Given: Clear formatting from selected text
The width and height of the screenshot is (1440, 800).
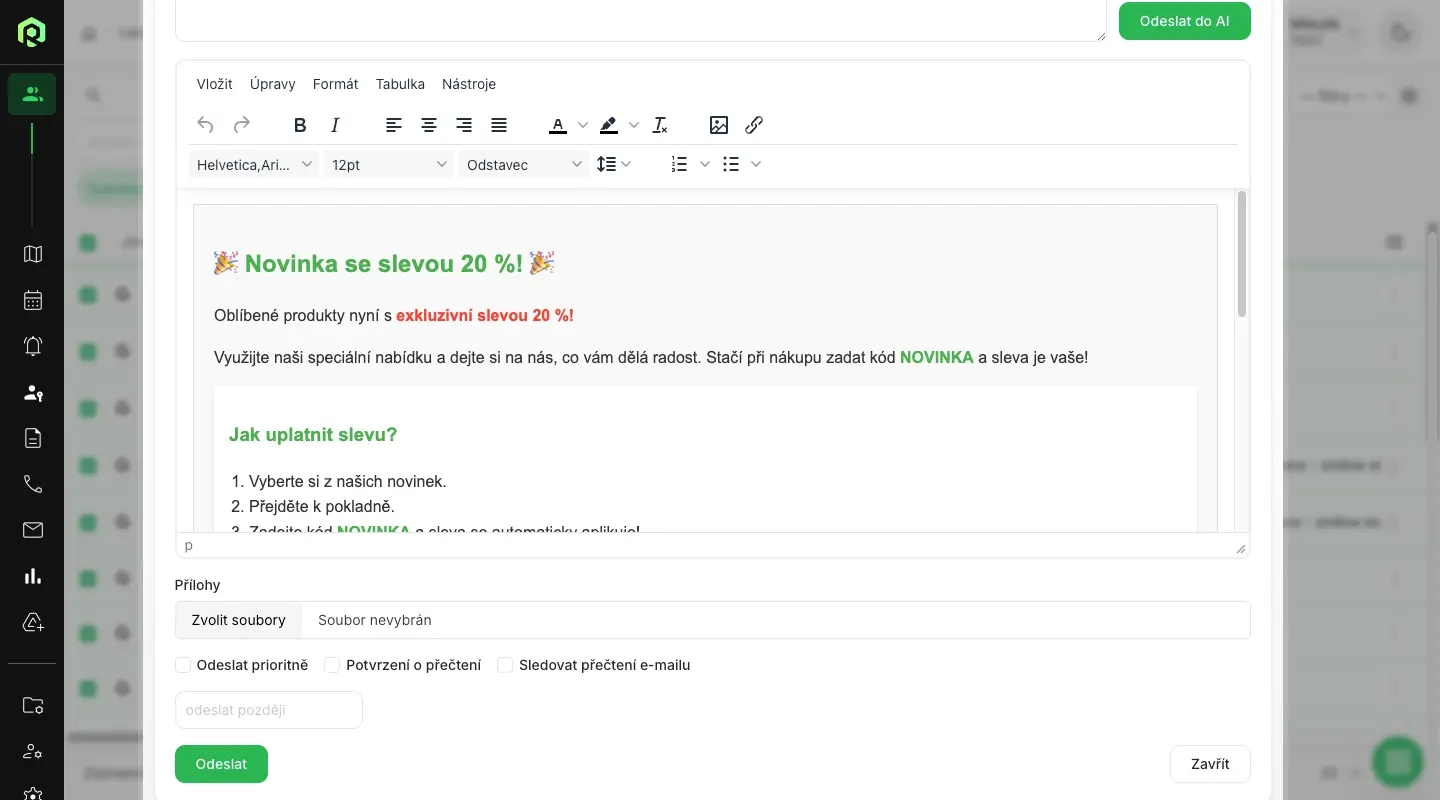Looking at the screenshot, I should (660, 125).
